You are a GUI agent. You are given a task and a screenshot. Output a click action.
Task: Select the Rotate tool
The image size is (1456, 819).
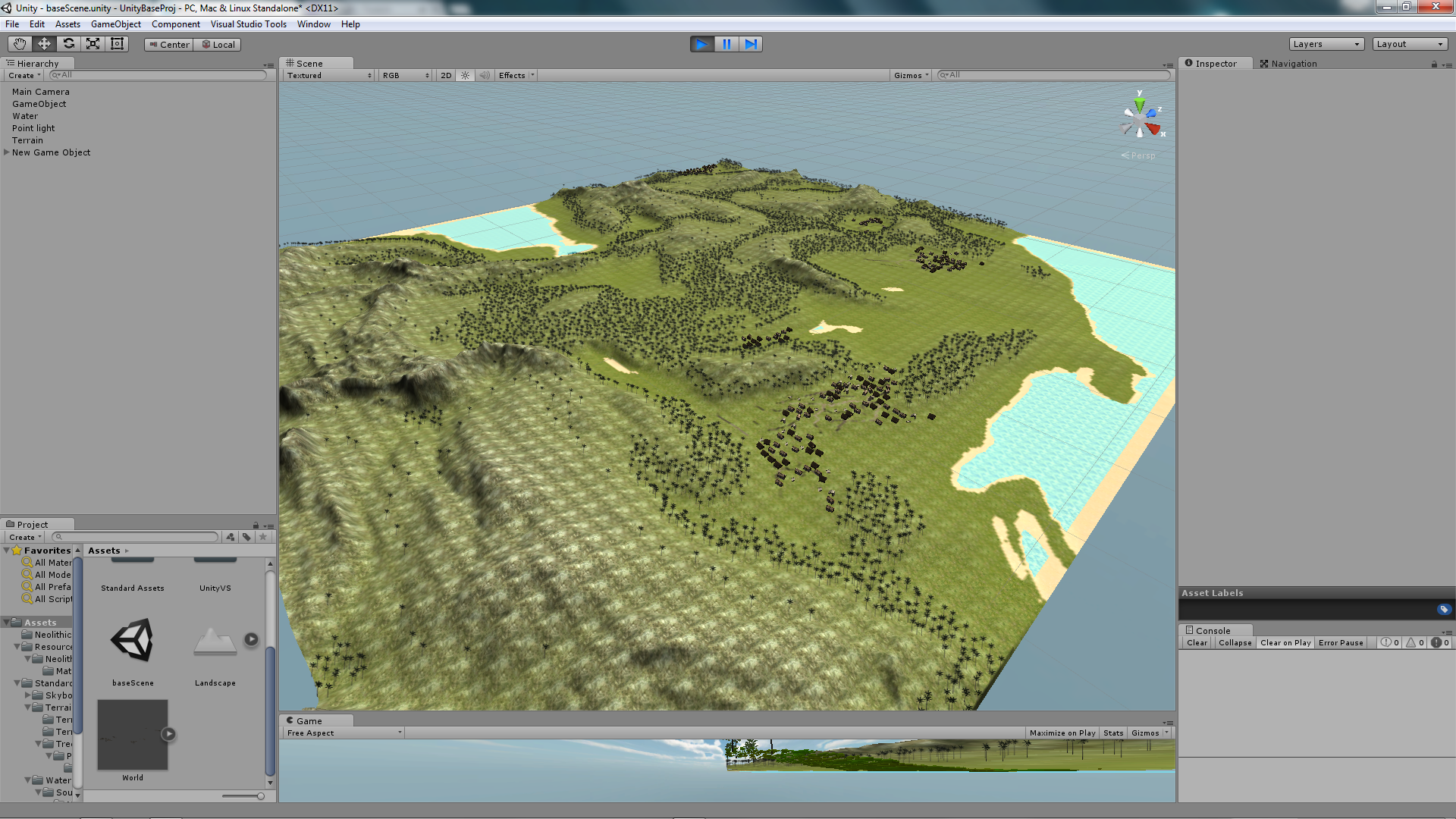pyautogui.click(x=68, y=44)
